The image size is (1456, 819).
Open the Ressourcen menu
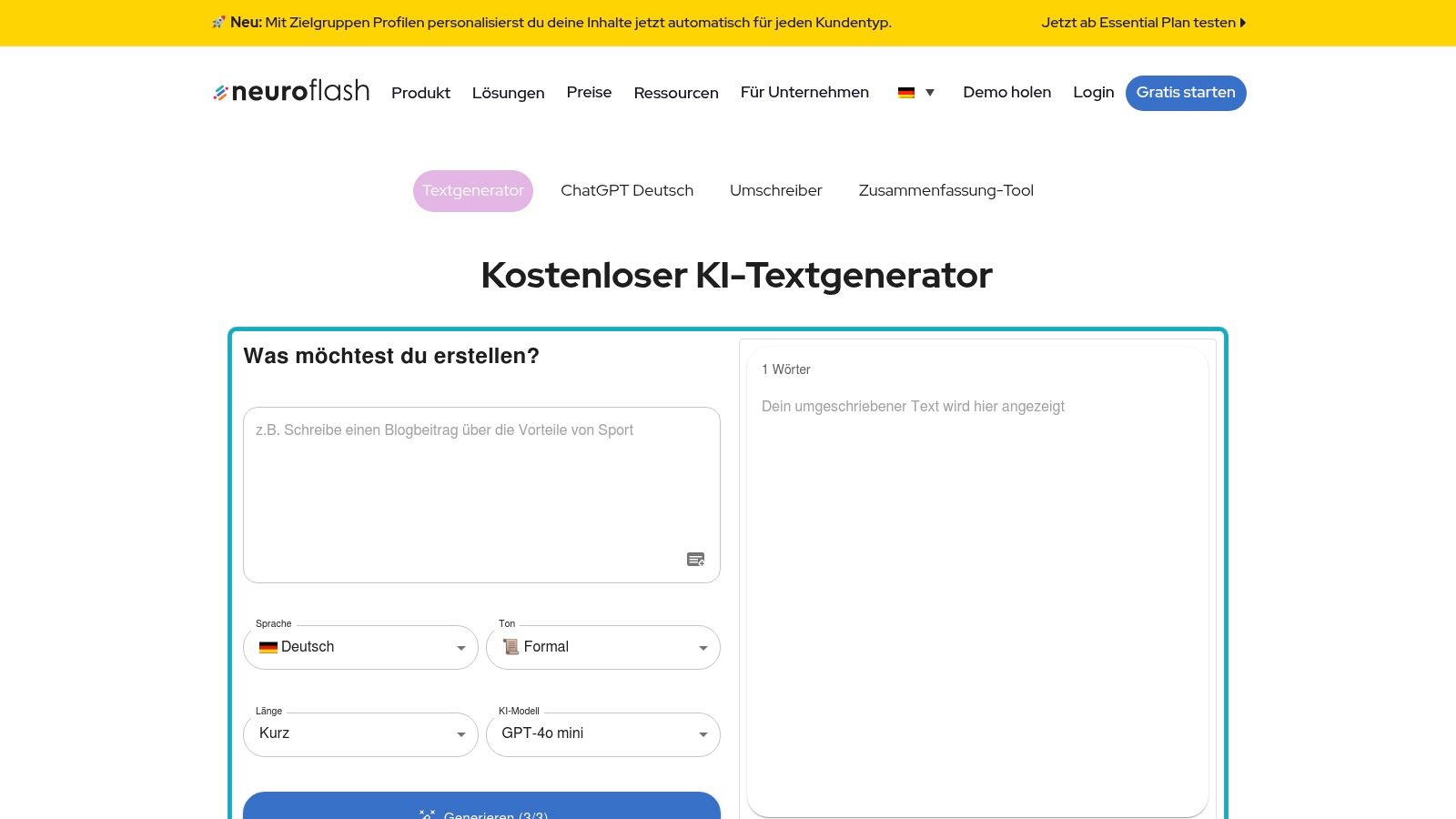(676, 93)
